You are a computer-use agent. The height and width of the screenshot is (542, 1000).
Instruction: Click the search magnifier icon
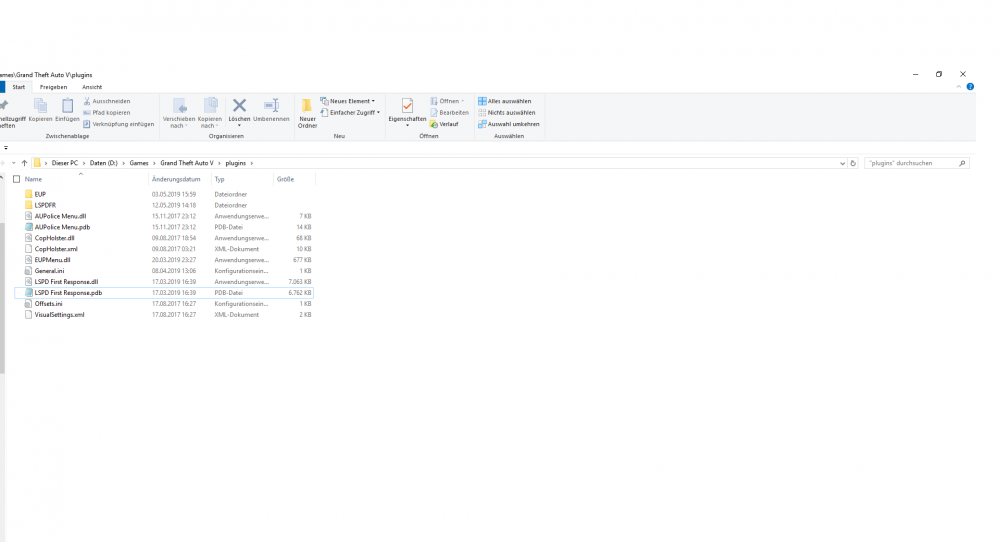coord(962,163)
